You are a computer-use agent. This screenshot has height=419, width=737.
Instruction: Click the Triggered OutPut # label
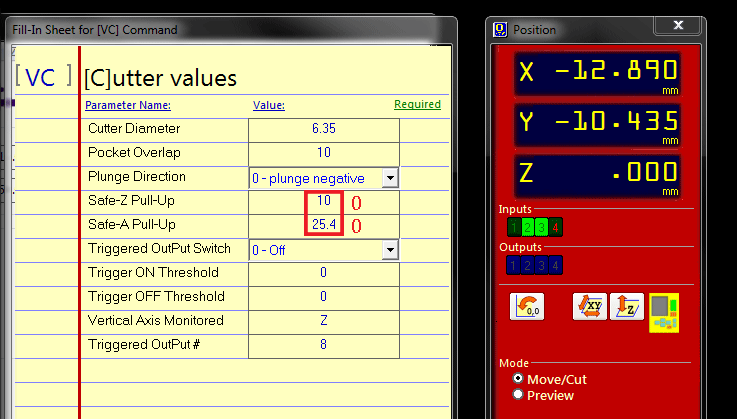point(144,345)
